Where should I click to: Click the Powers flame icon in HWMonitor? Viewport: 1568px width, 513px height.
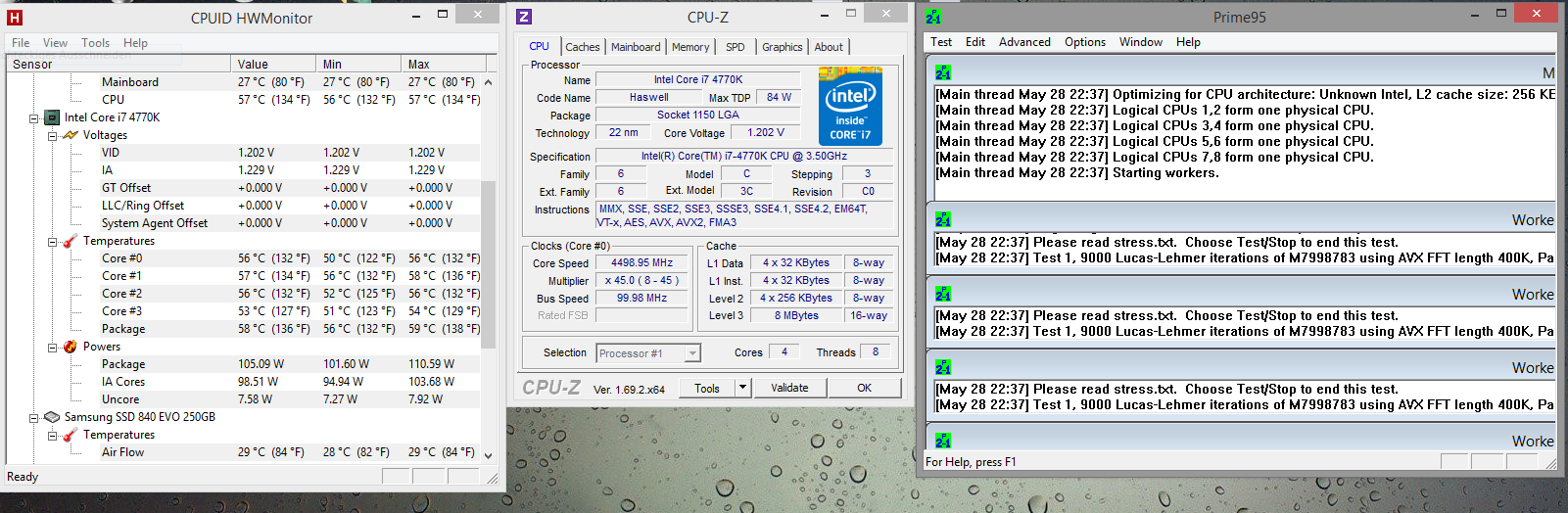pyautogui.click(x=71, y=347)
